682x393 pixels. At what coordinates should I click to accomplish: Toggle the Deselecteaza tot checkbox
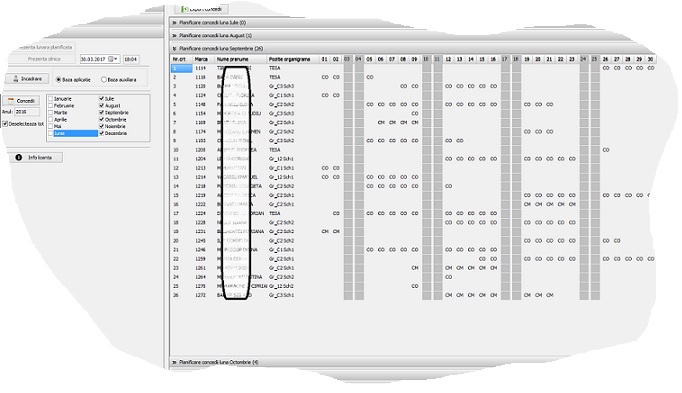coord(5,124)
